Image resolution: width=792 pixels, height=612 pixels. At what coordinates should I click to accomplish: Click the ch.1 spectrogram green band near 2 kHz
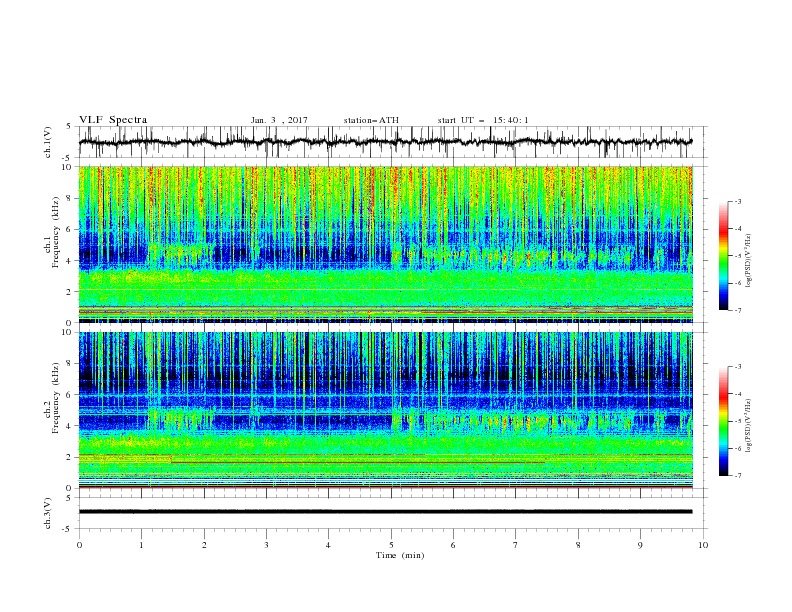385,289
